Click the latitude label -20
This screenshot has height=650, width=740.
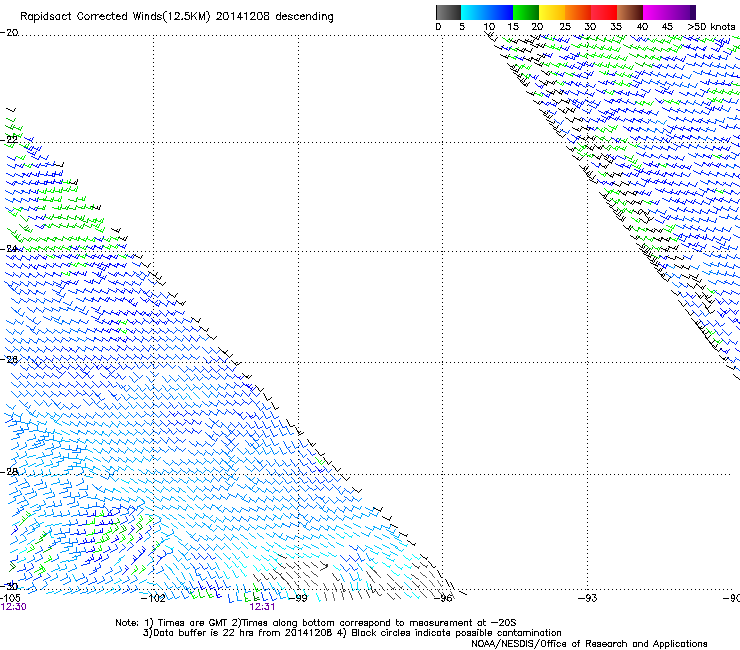[x=9, y=33]
